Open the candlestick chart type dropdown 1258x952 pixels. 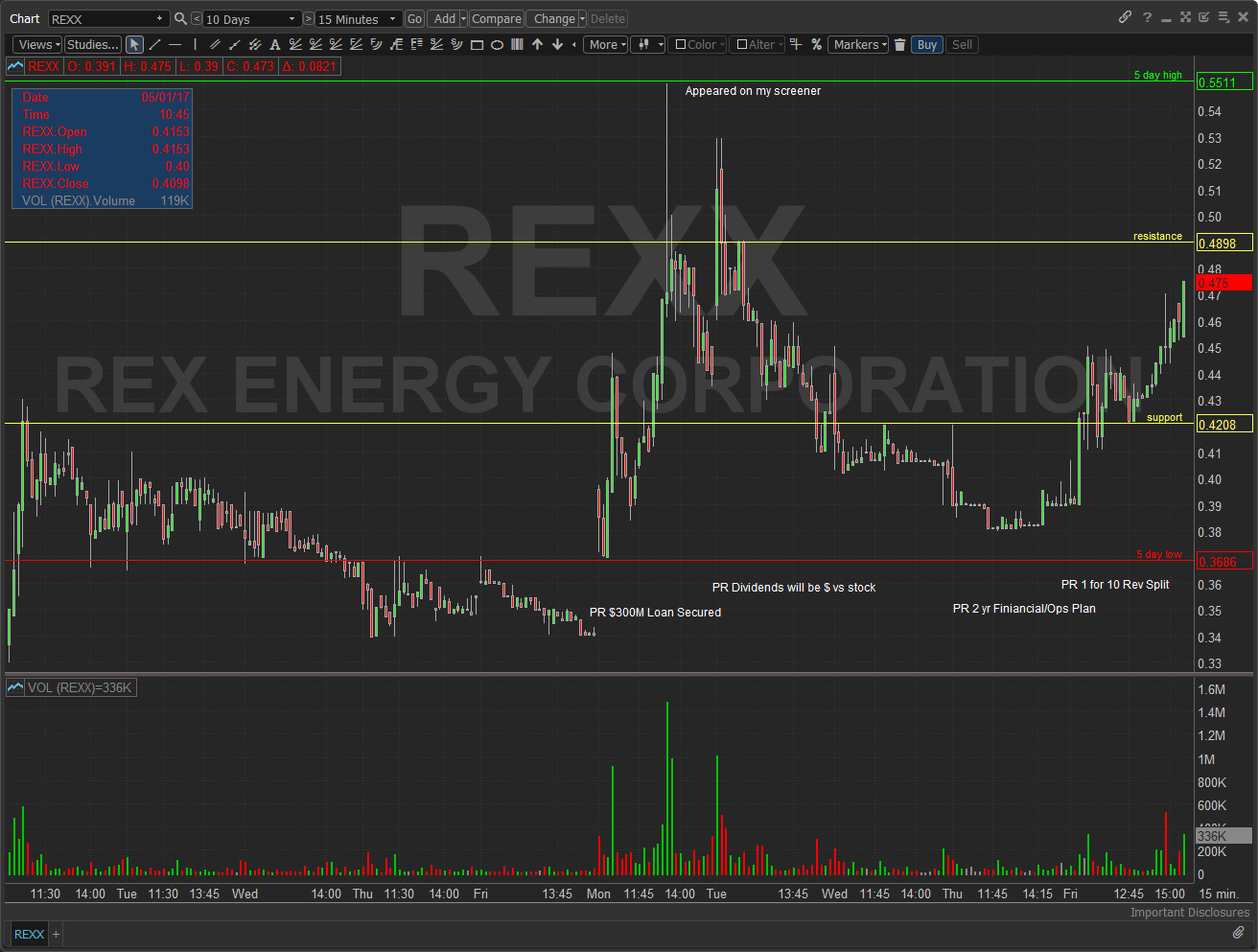pyautogui.click(x=647, y=44)
